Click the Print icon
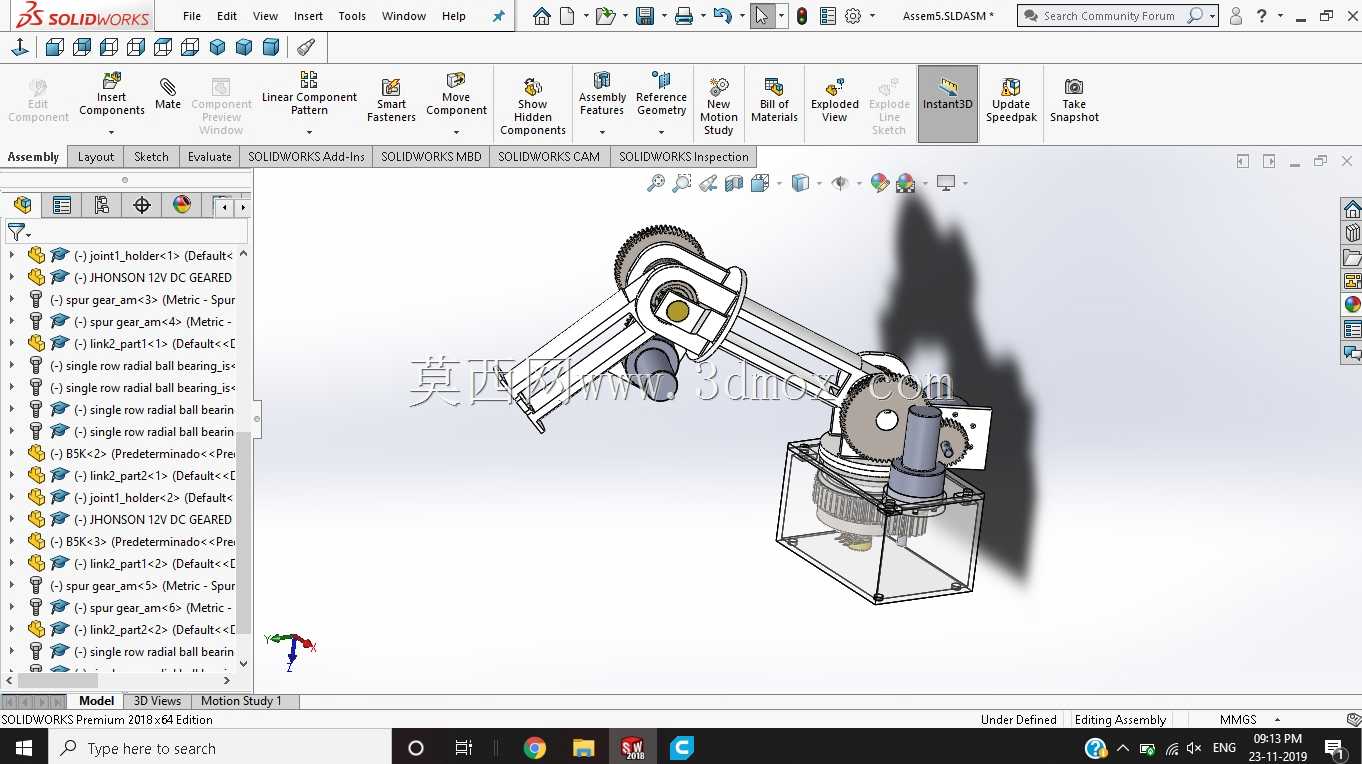This screenshot has width=1362, height=764. 684,16
